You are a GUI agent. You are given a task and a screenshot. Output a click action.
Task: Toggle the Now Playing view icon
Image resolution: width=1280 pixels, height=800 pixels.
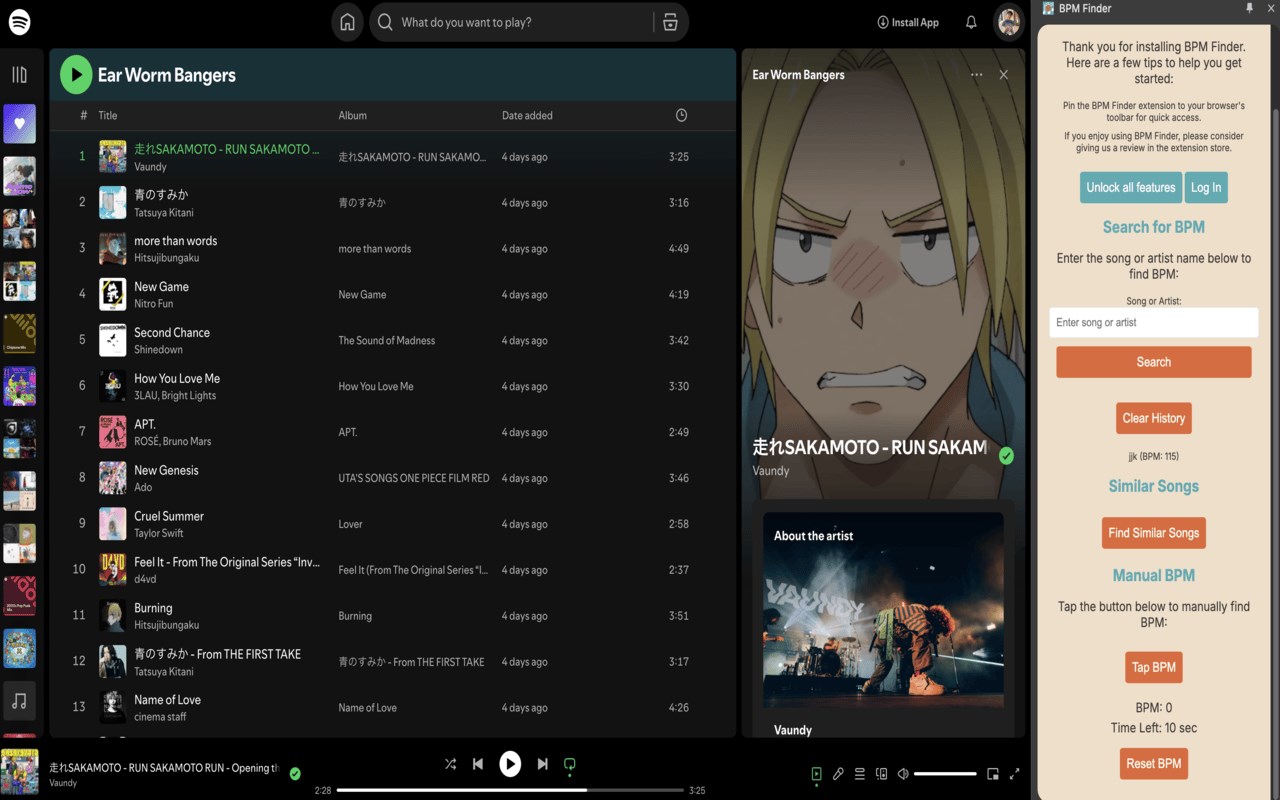click(817, 773)
